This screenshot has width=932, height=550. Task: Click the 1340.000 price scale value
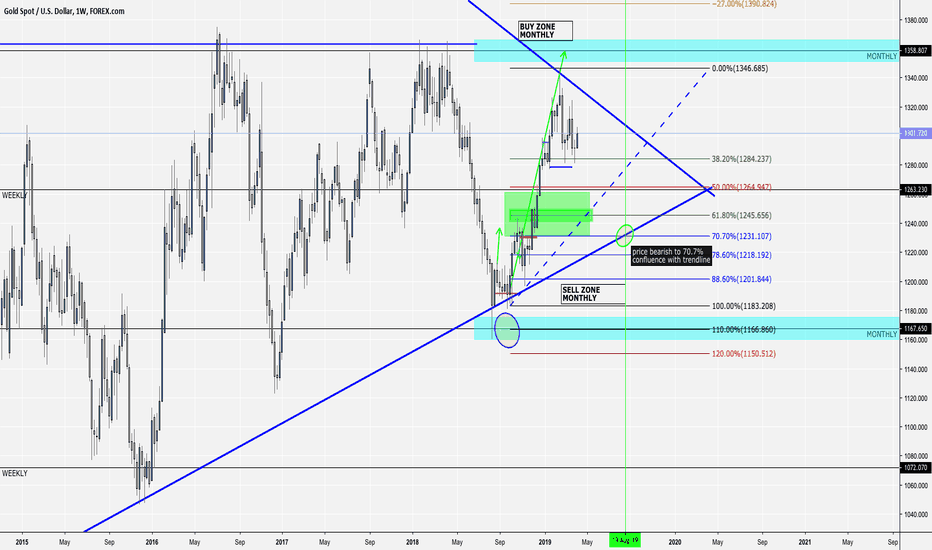pos(916,78)
